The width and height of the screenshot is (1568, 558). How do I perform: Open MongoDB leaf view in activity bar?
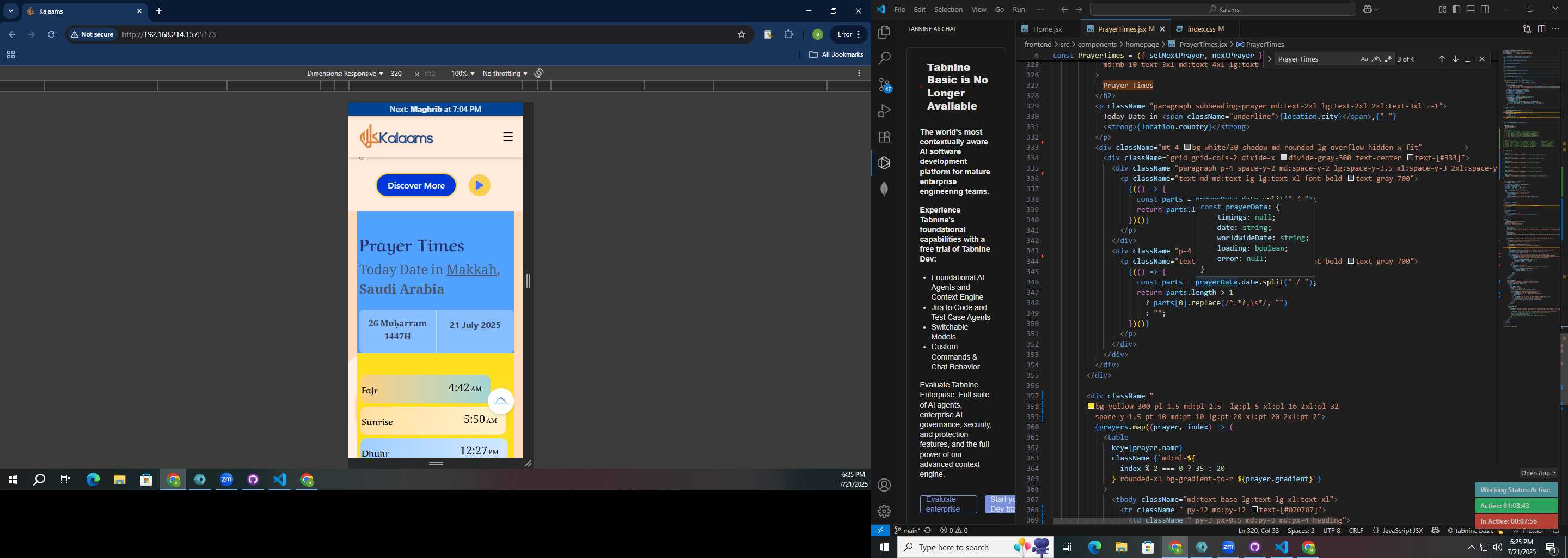pyautogui.click(x=884, y=190)
